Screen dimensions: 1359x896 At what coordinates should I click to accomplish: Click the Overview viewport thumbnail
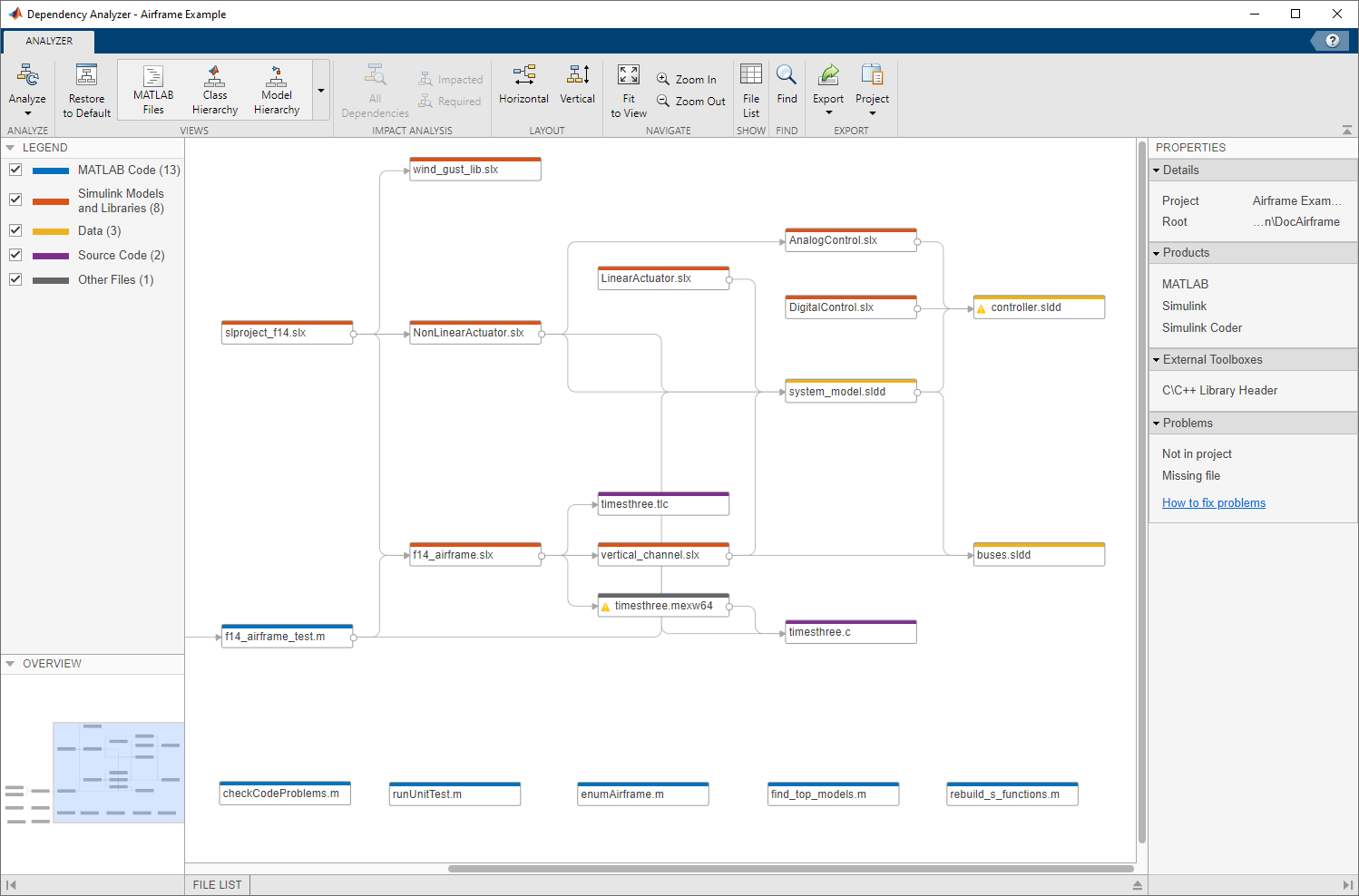click(x=119, y=773)
